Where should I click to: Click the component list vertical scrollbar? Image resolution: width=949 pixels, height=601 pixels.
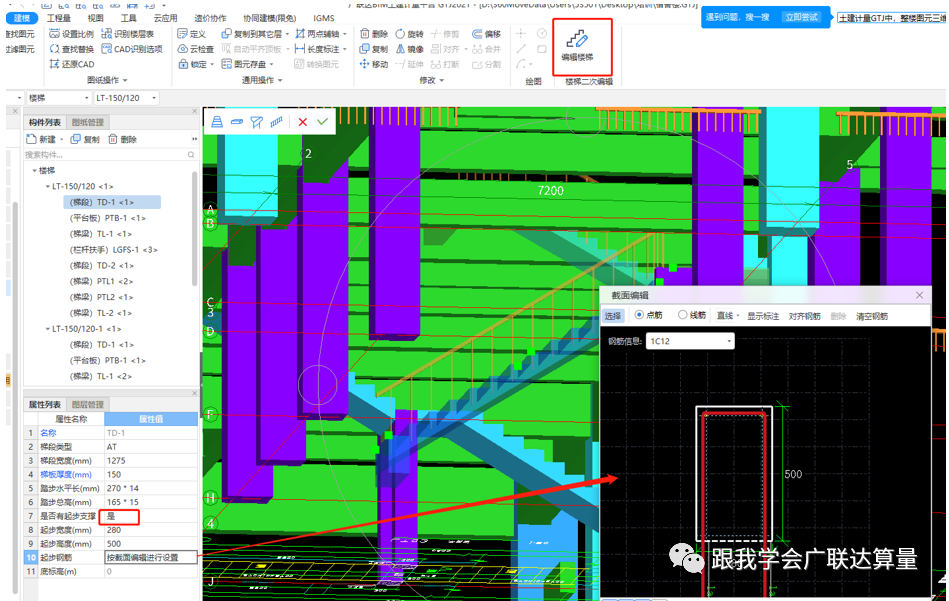(x=194, y=230)
